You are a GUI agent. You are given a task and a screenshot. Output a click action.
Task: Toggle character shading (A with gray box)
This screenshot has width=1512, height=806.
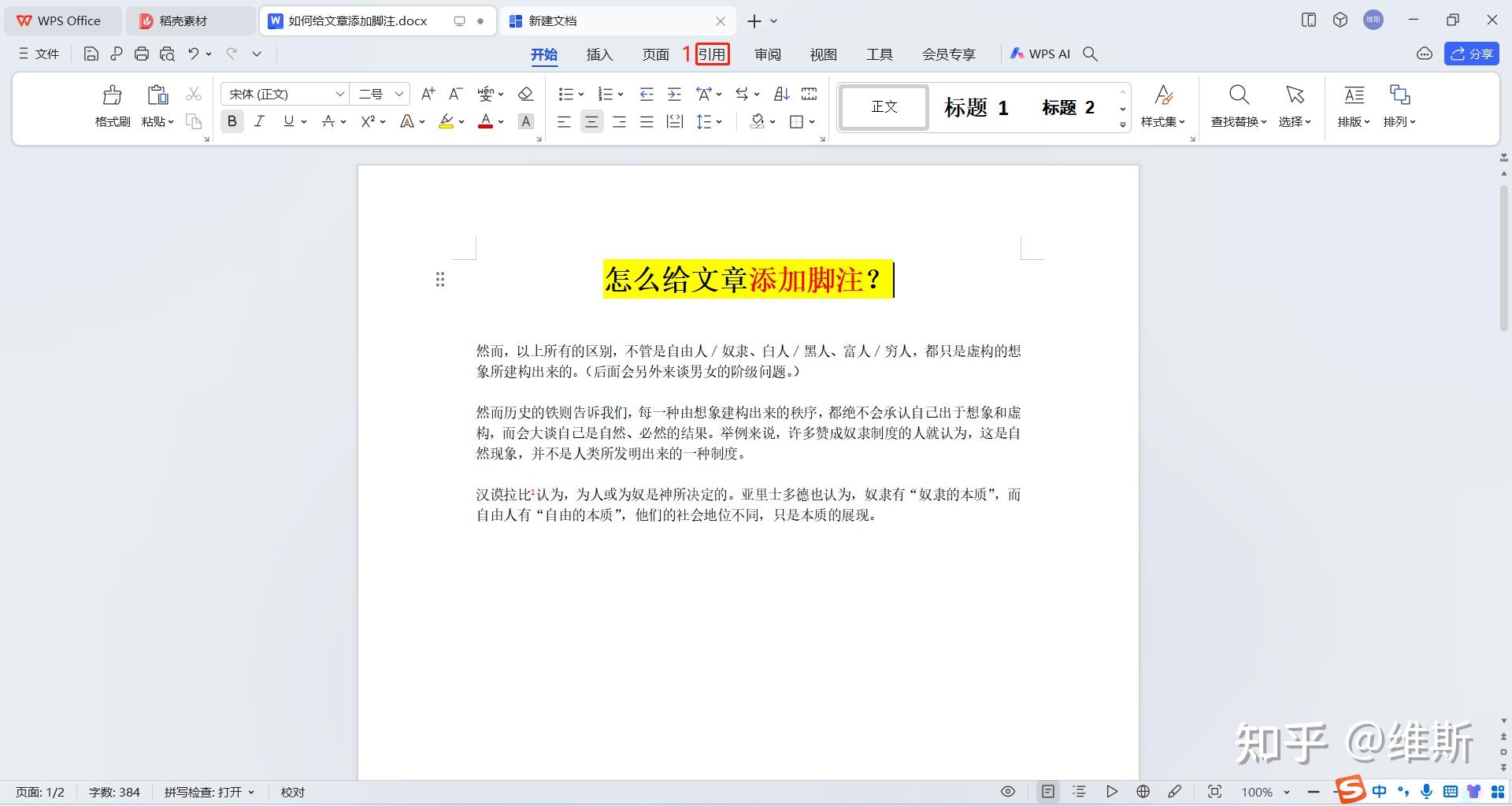(x=526, y=121)
